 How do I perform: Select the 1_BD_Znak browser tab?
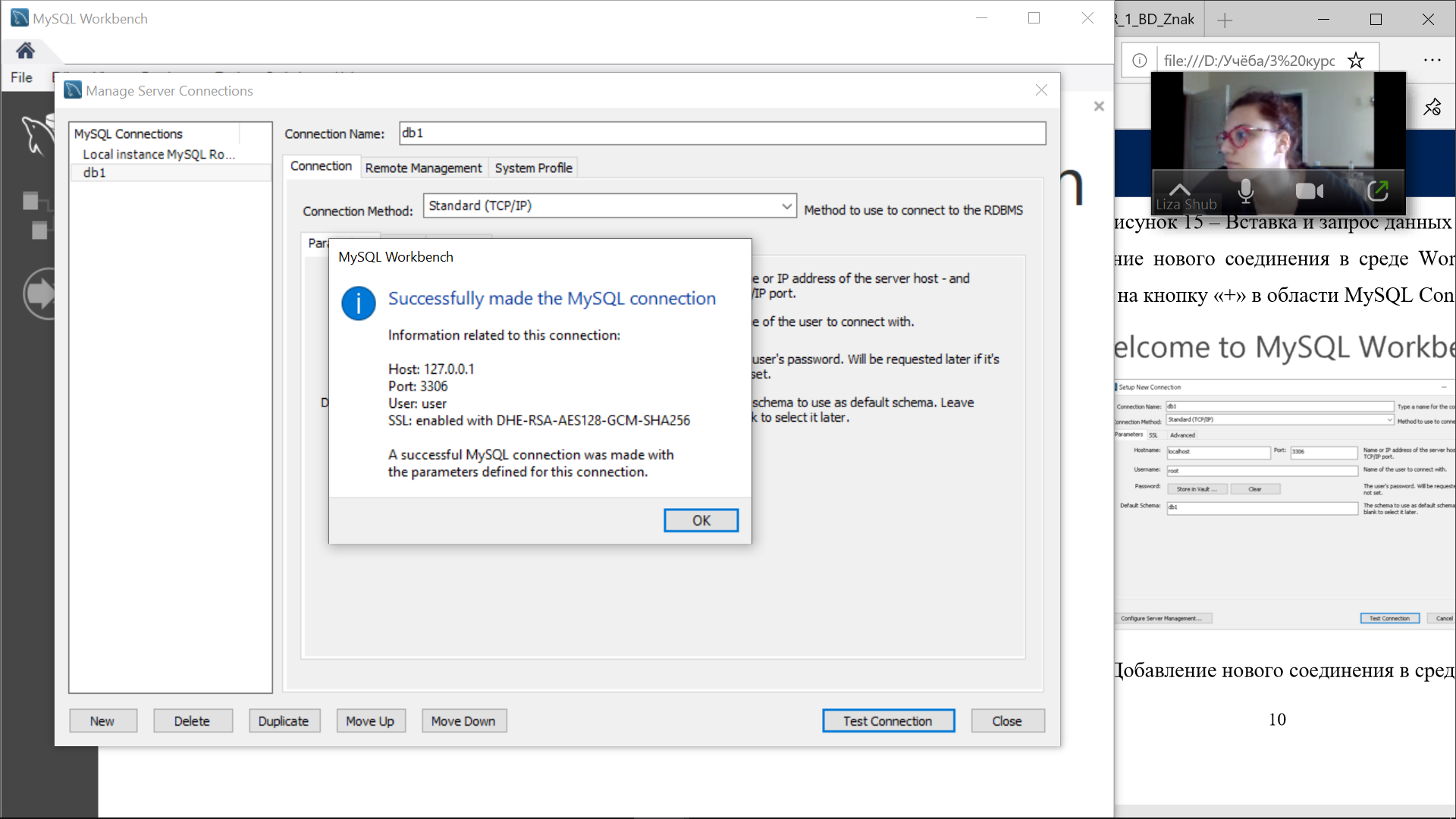pos(1158,20)
